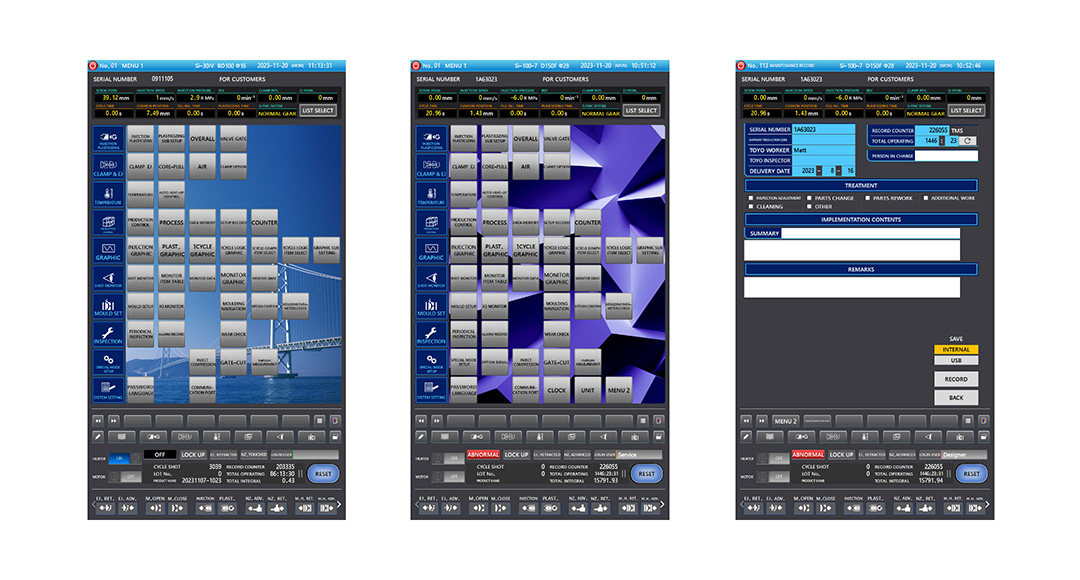1080x580 pixels.
Task: Click the Person in Charge input field
Action: [947, 155]
